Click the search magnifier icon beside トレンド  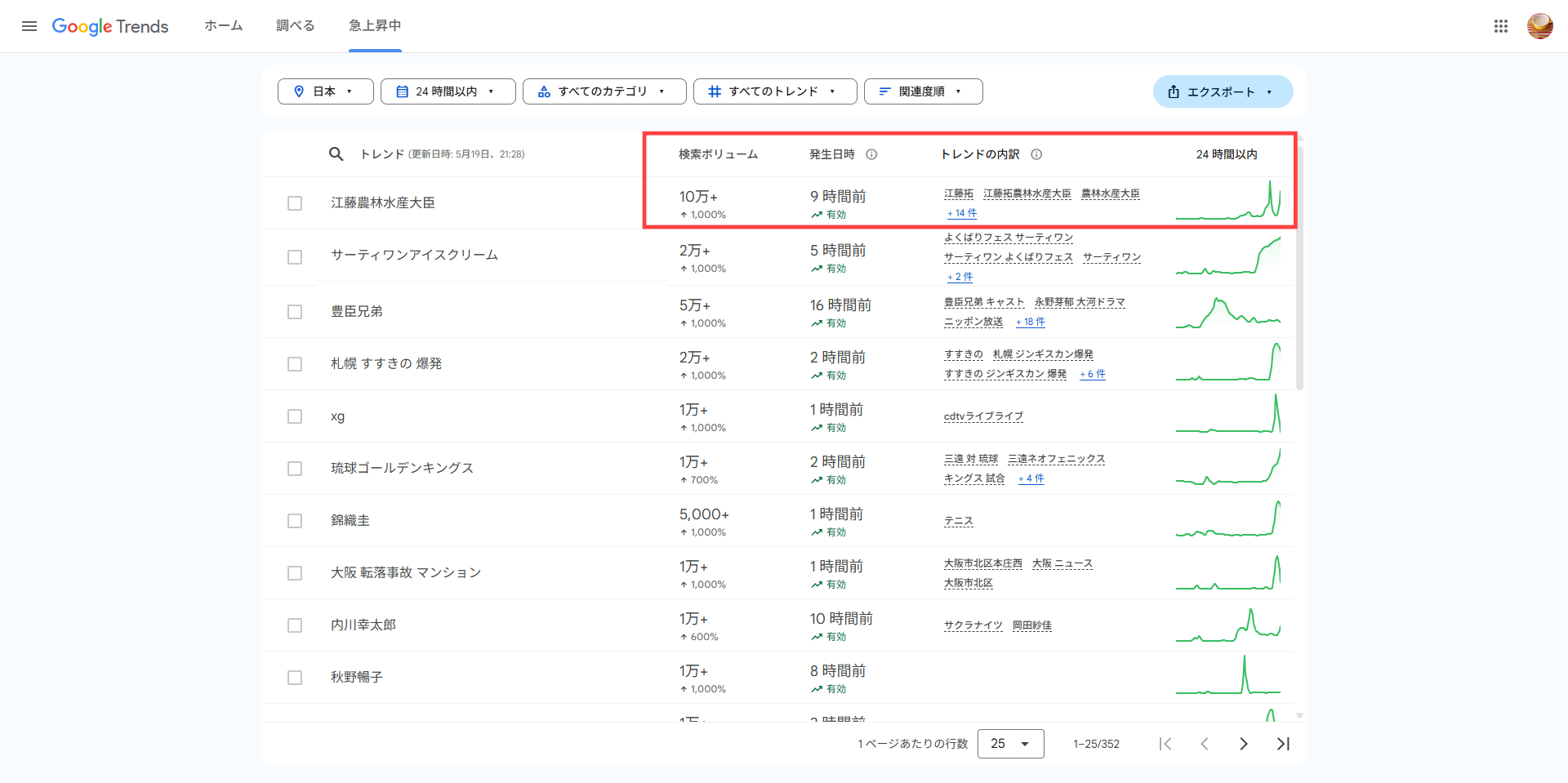336,153
